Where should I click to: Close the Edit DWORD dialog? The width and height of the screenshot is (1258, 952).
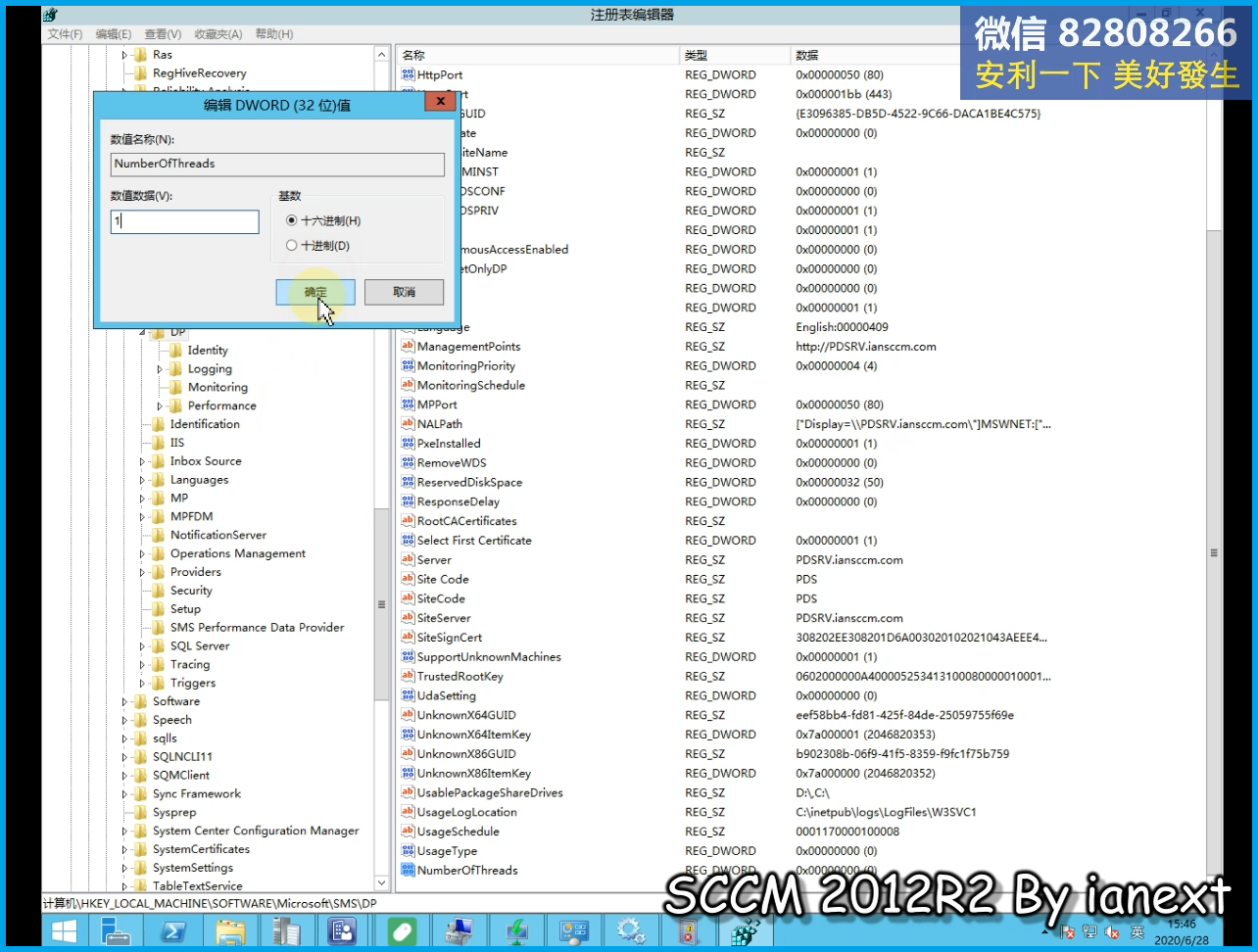click(x=441, y=101)
